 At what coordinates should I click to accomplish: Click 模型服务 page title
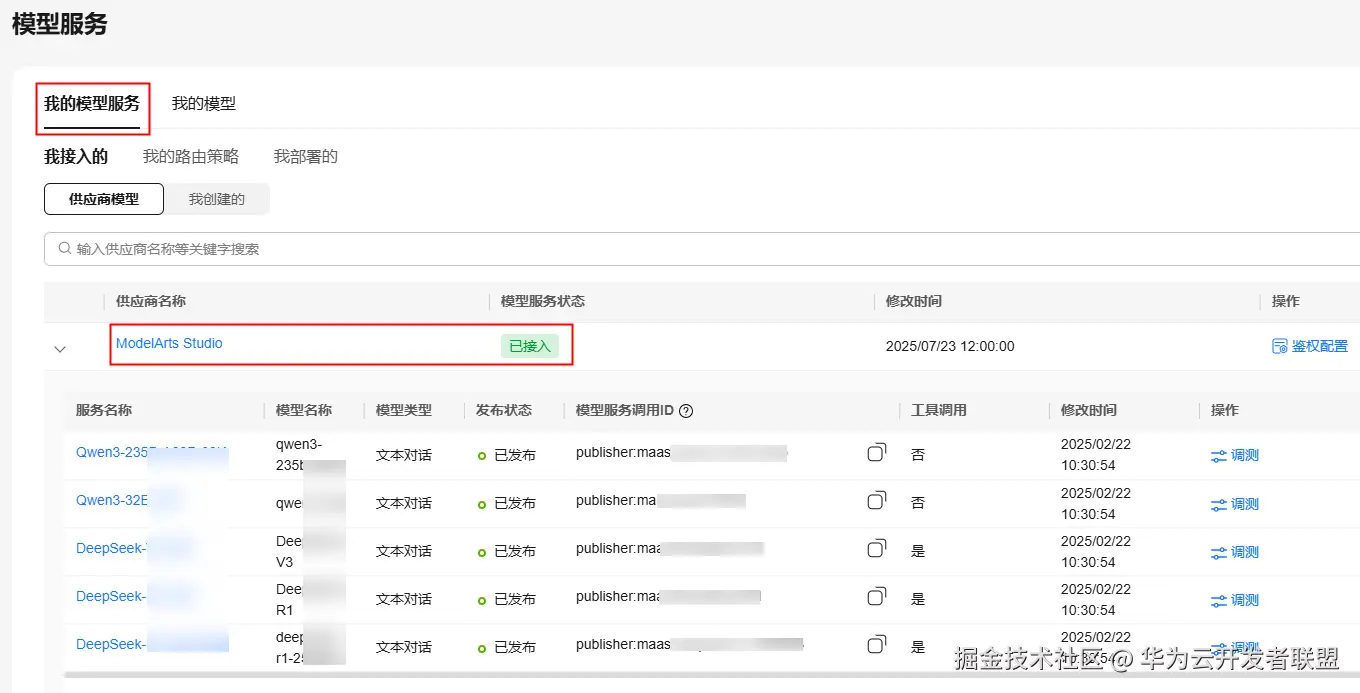[x=60, y=23]
